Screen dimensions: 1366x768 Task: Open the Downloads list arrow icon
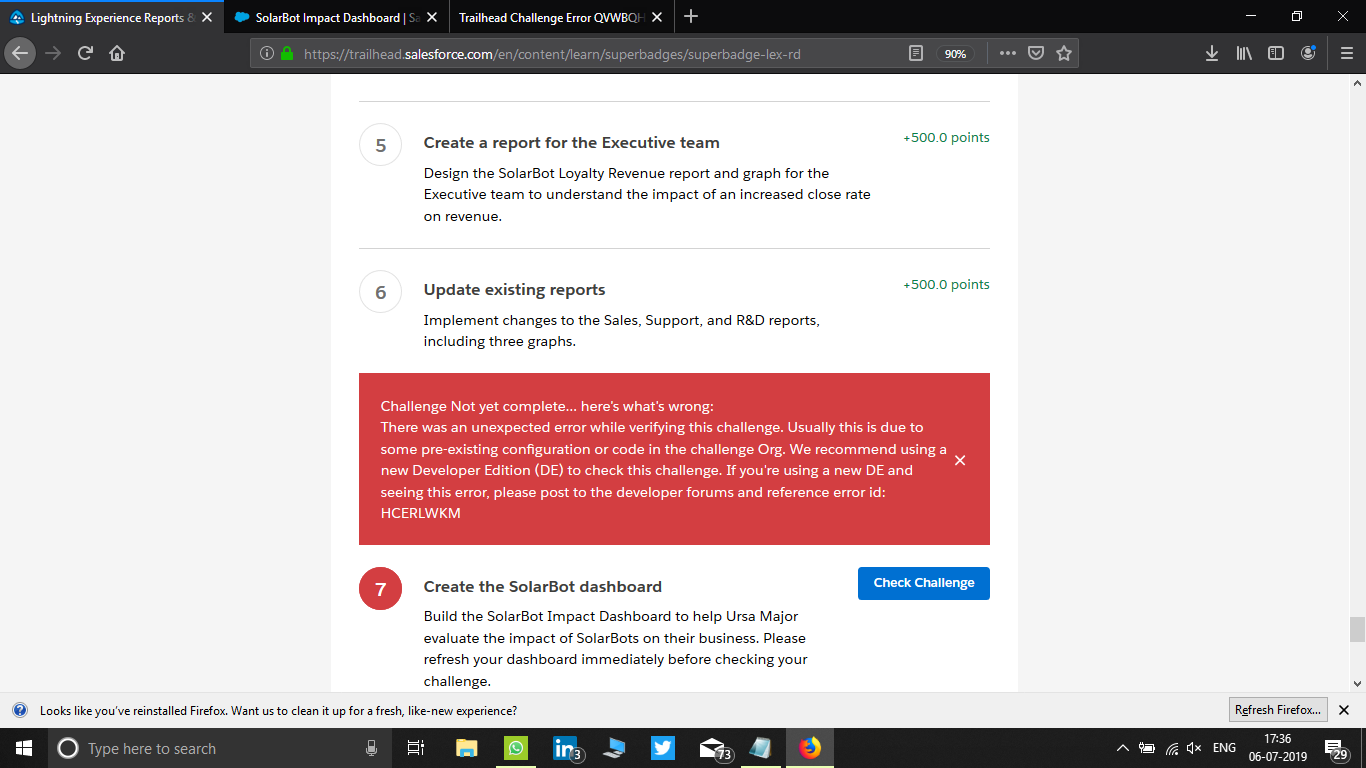(1212, 53)
